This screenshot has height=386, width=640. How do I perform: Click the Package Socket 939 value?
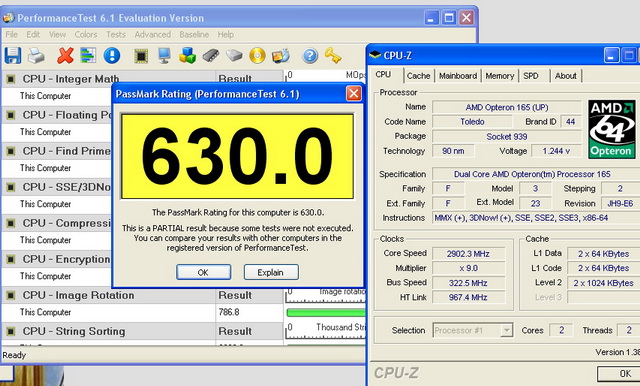507,136
